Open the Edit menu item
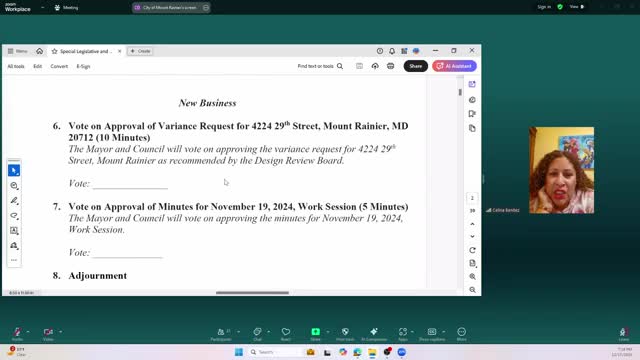The image size is (640, 360). [x=38, y=66]
